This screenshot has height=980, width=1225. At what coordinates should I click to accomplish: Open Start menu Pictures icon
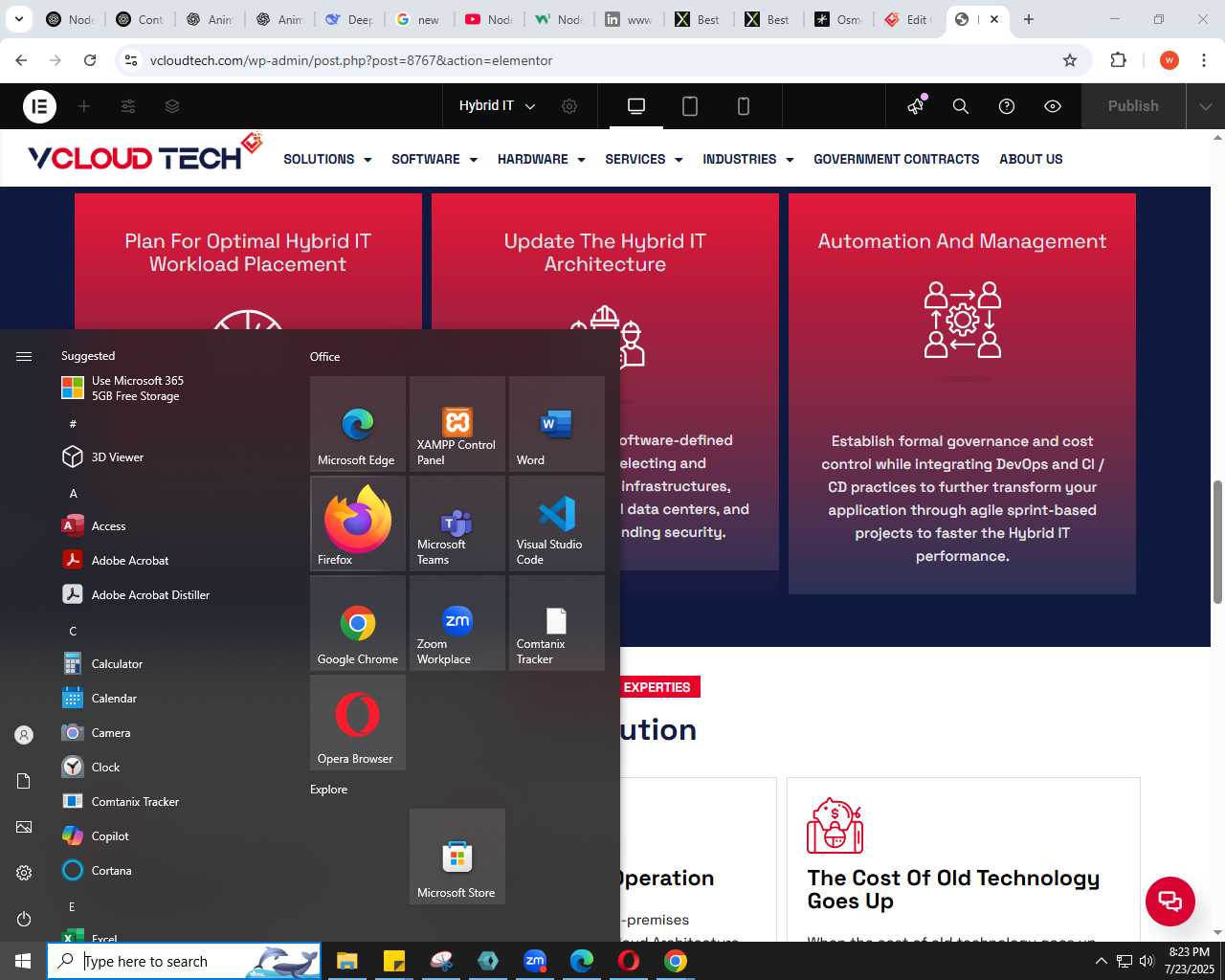click(24, 827)
